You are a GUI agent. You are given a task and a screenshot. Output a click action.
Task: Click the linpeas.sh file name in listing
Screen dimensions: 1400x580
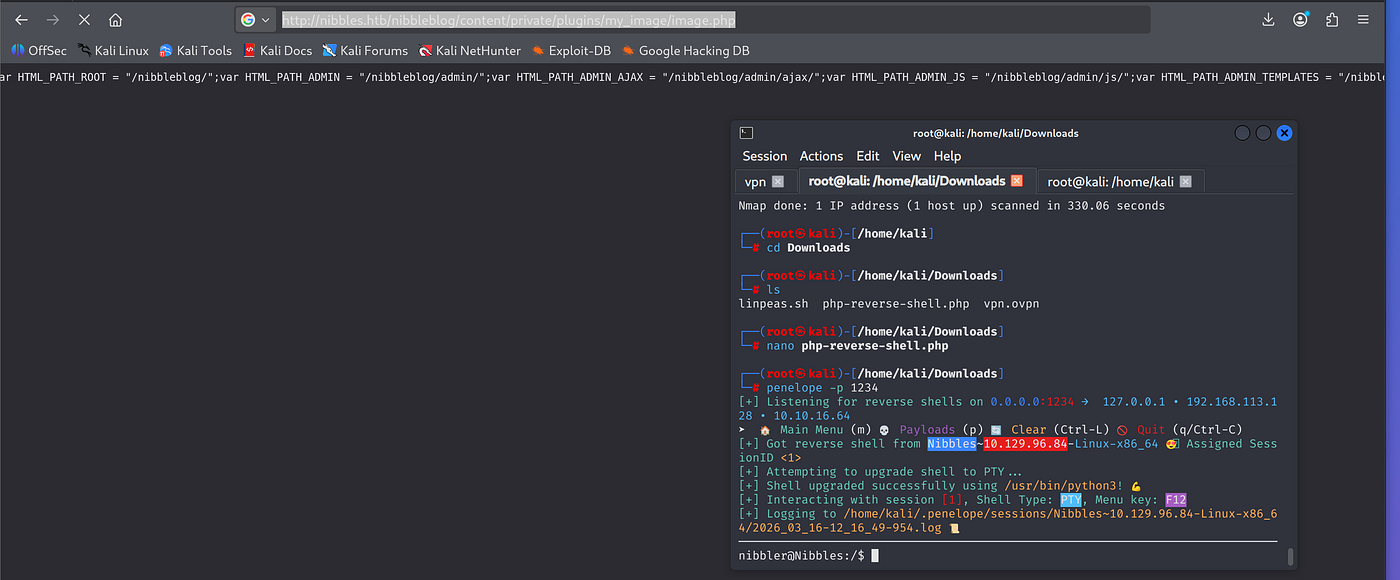pyautogui.click(x=773, y=304)
